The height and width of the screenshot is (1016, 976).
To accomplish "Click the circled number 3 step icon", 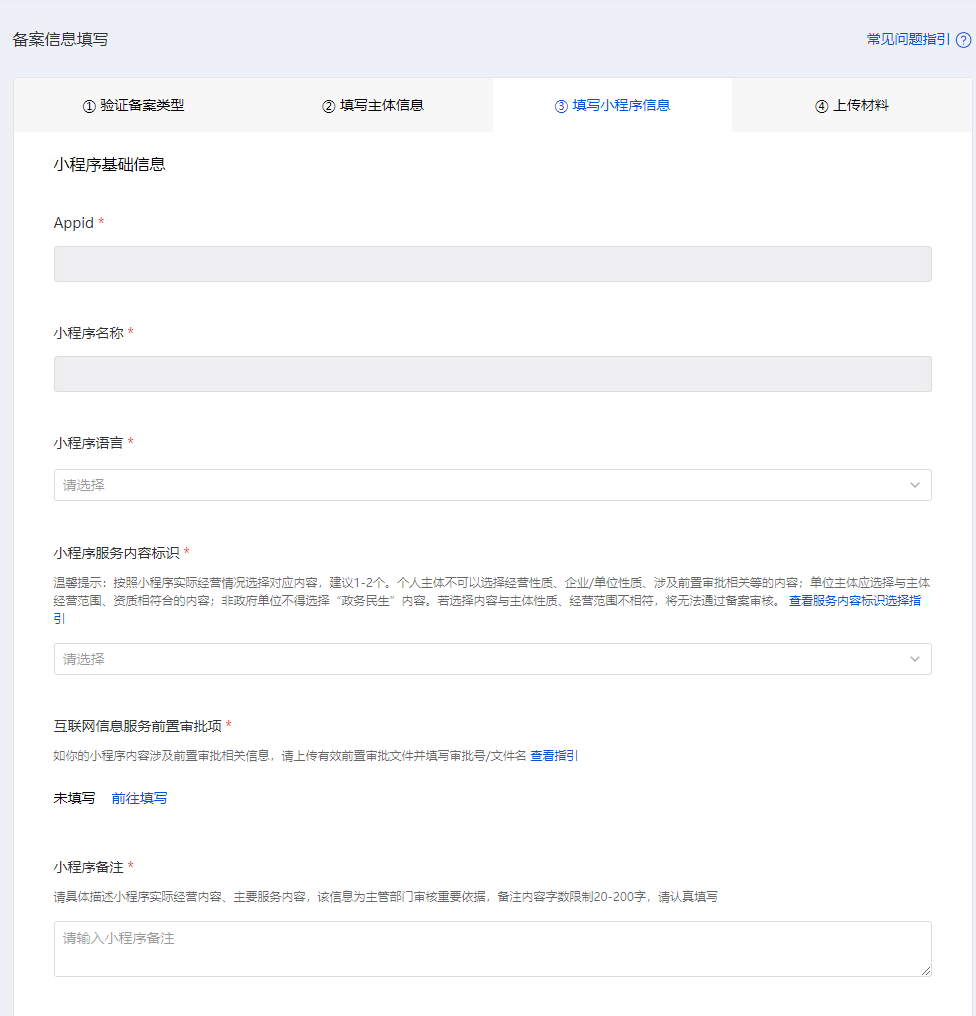I will 561,106.
